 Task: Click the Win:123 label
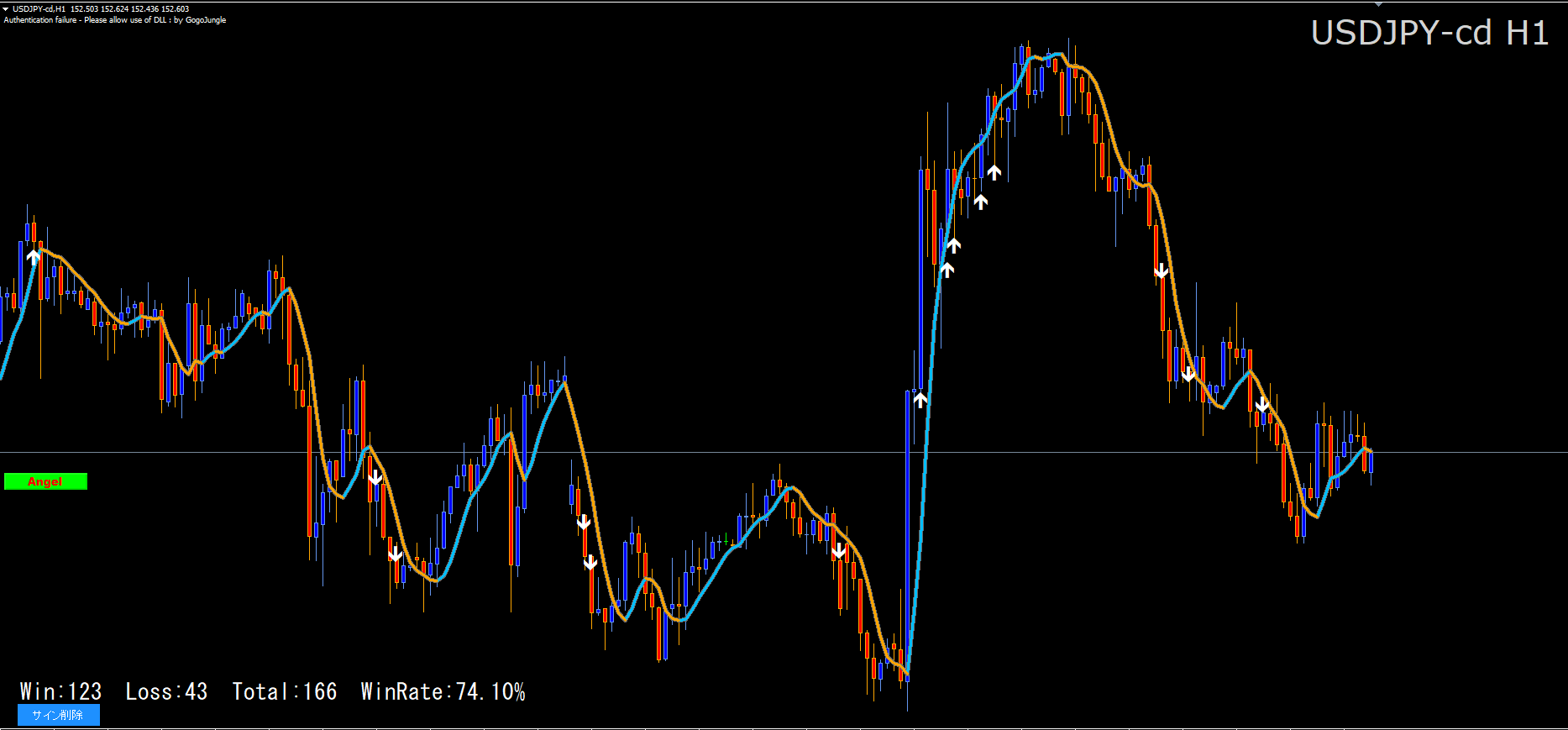pos(60,691)
